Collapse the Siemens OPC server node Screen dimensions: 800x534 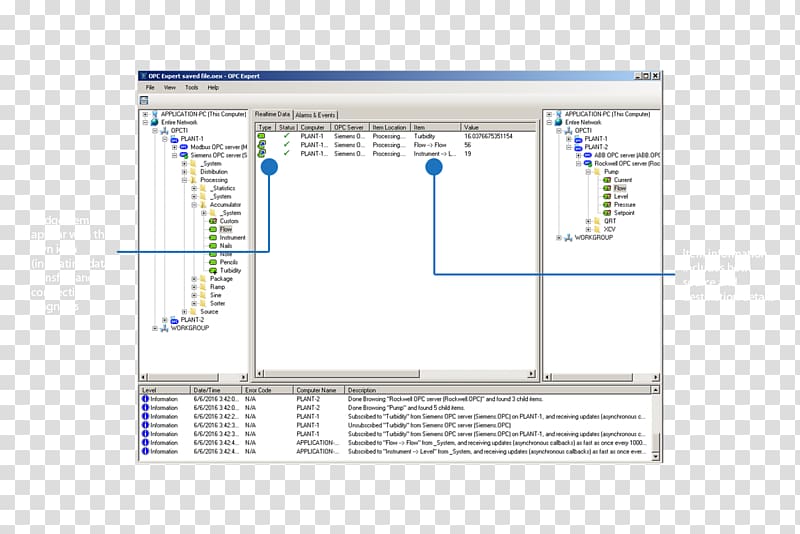click(x=174, y=155)
